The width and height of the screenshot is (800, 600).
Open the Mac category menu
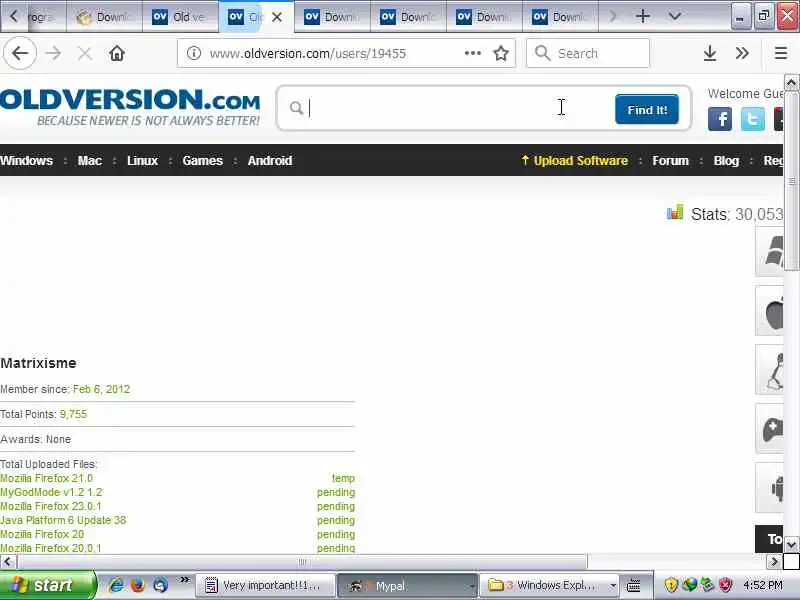click(90, 161)
